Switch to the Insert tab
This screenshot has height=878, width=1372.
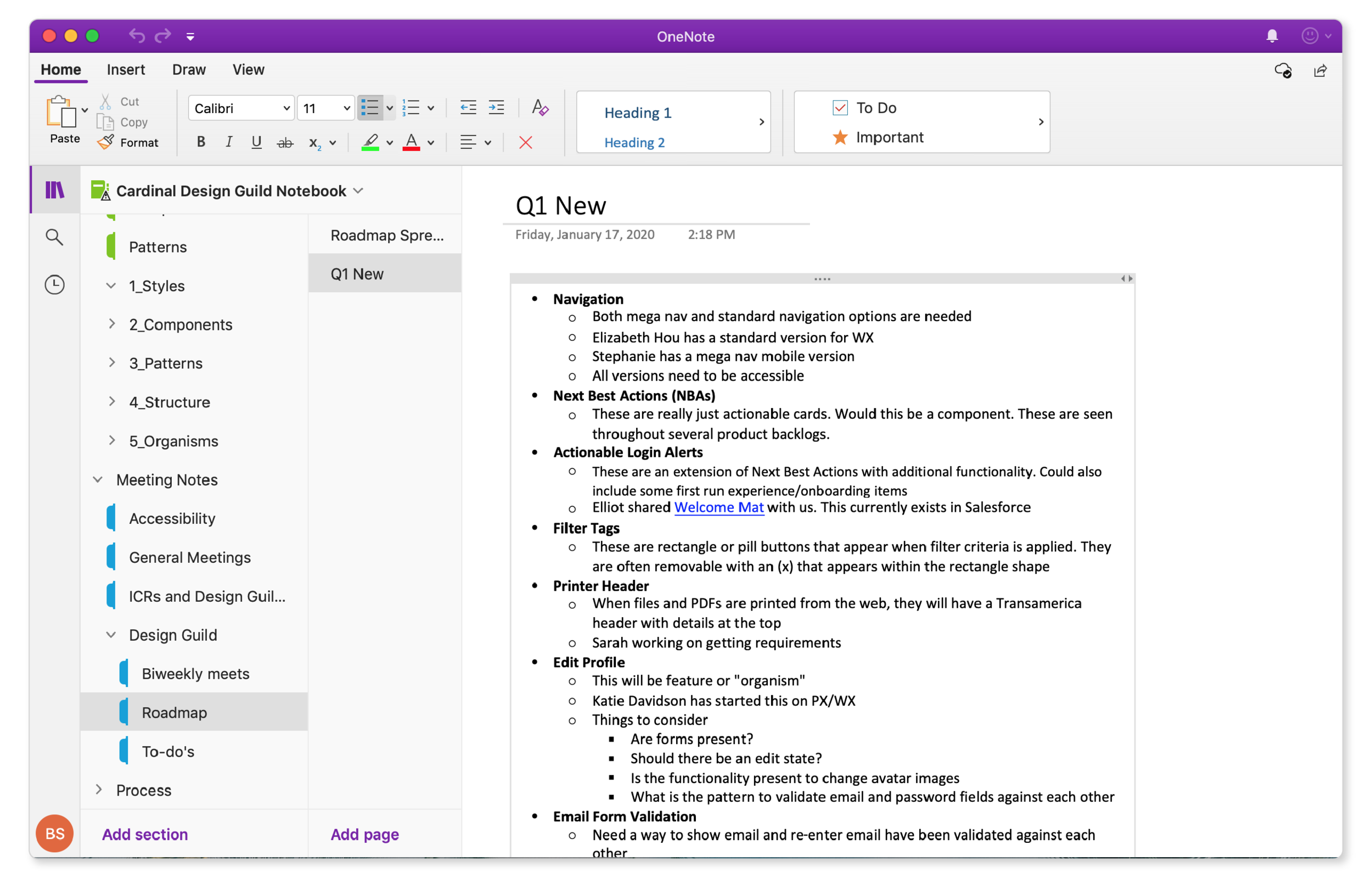coord(125,70)
